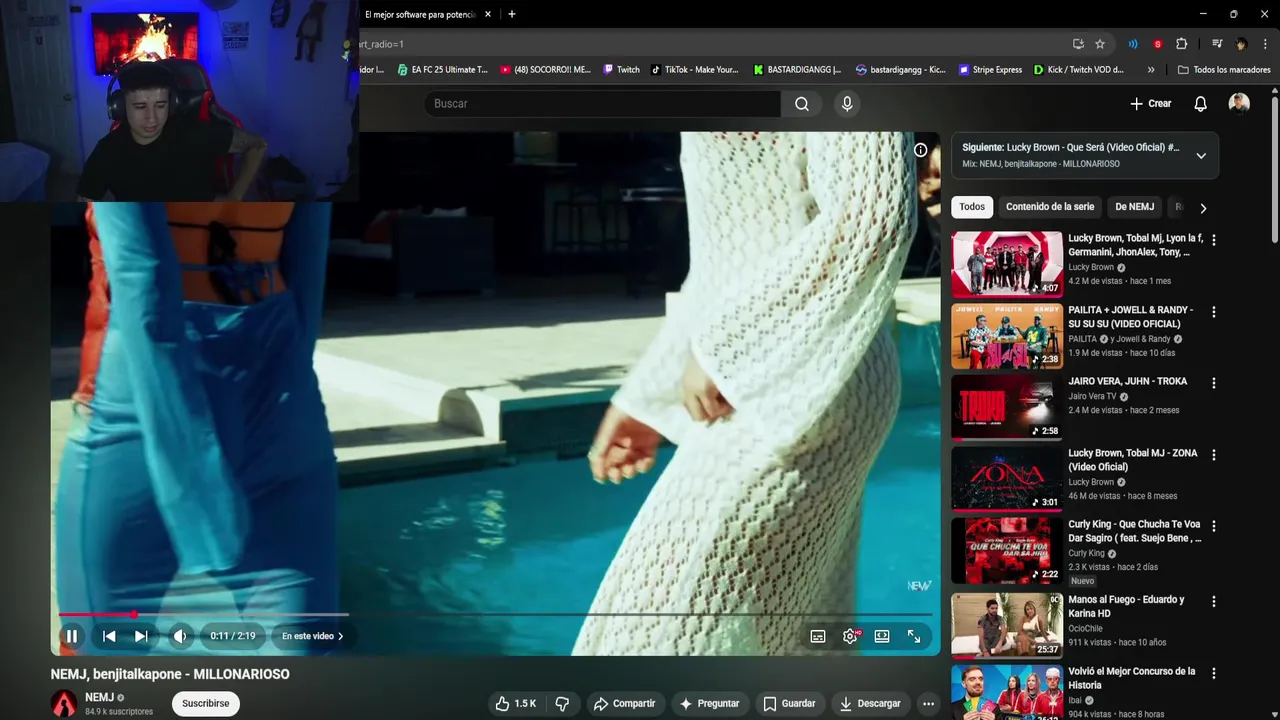This screenshot has width=1280, height=720.
Task: Go to the previous video in player
Action: 109,636
